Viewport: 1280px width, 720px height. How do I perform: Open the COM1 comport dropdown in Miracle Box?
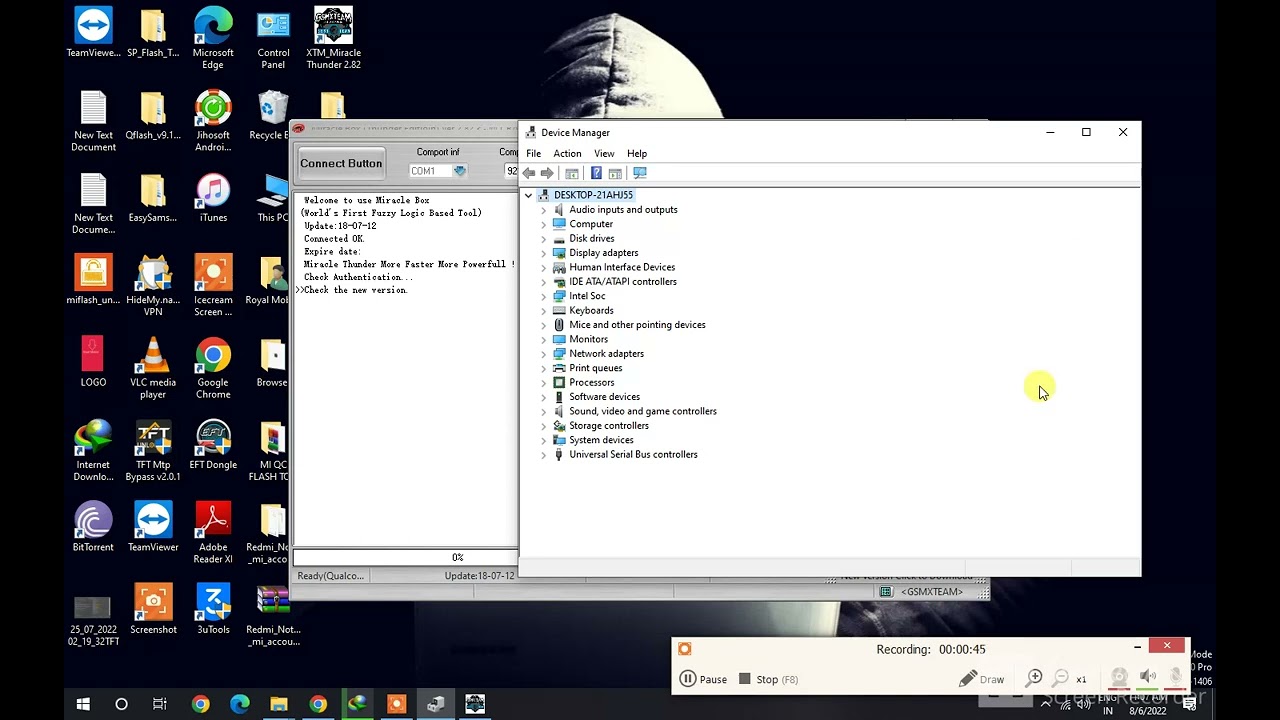click(x=459, y=171)
